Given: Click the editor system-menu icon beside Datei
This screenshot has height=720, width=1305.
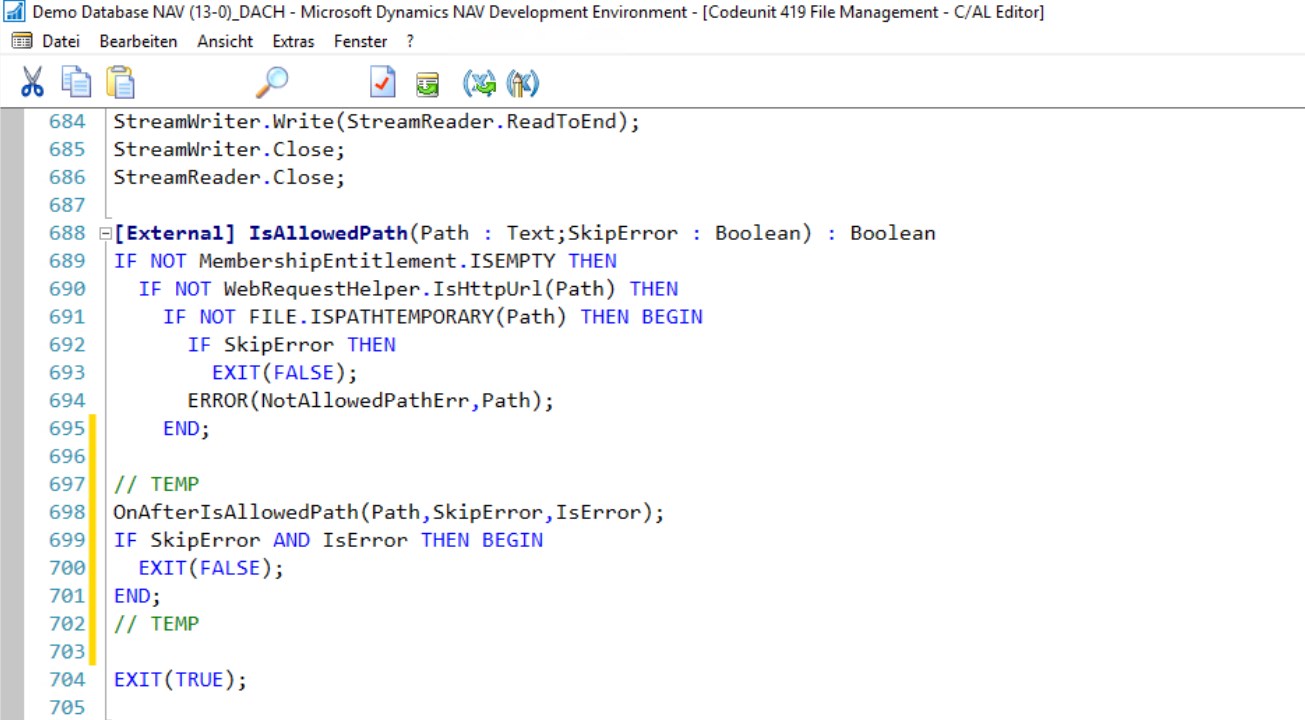Looking at the screenshot, I should pos(22,41).
